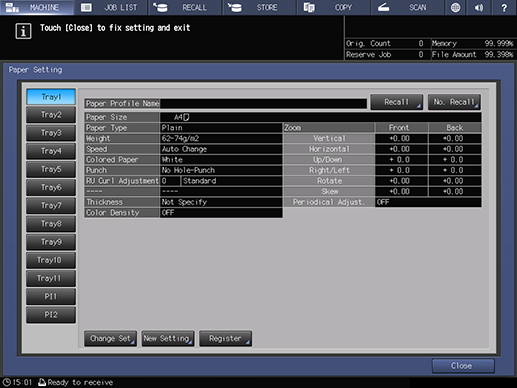517x388 pixels.
Task: Open the No. Recall button
Action: pos(454,102)
